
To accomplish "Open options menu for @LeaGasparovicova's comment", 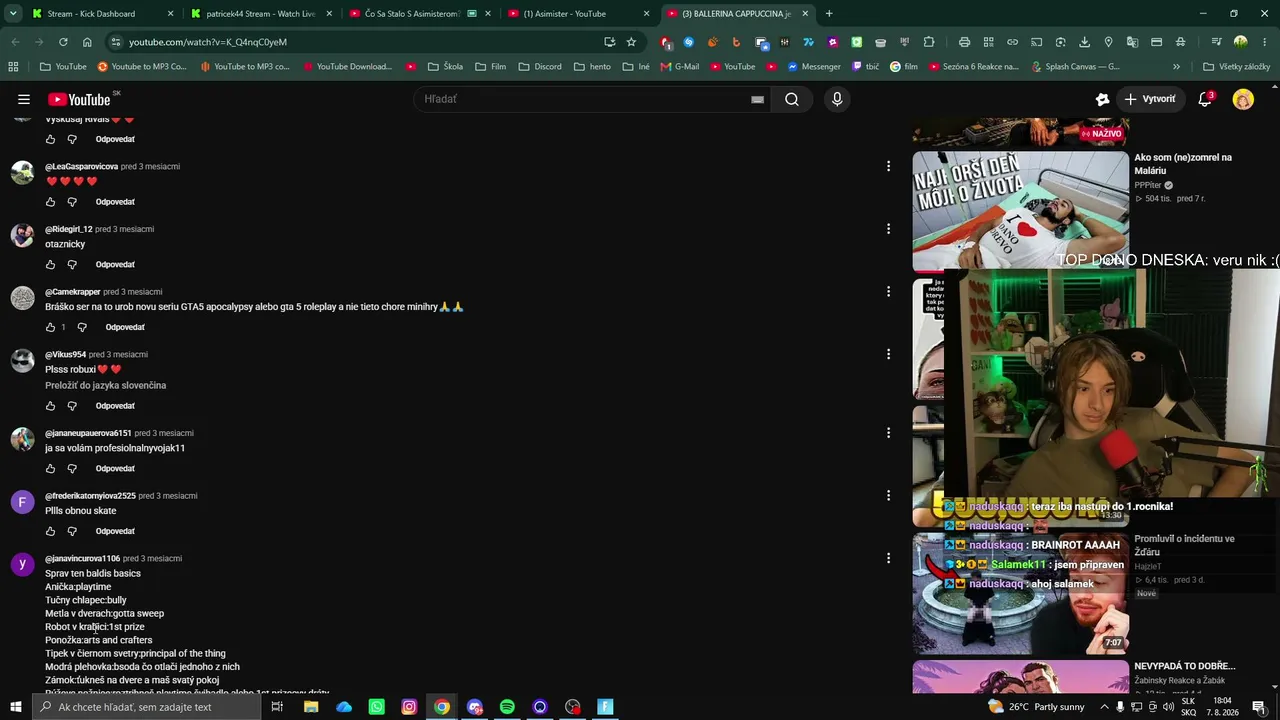I will (888, 166).
